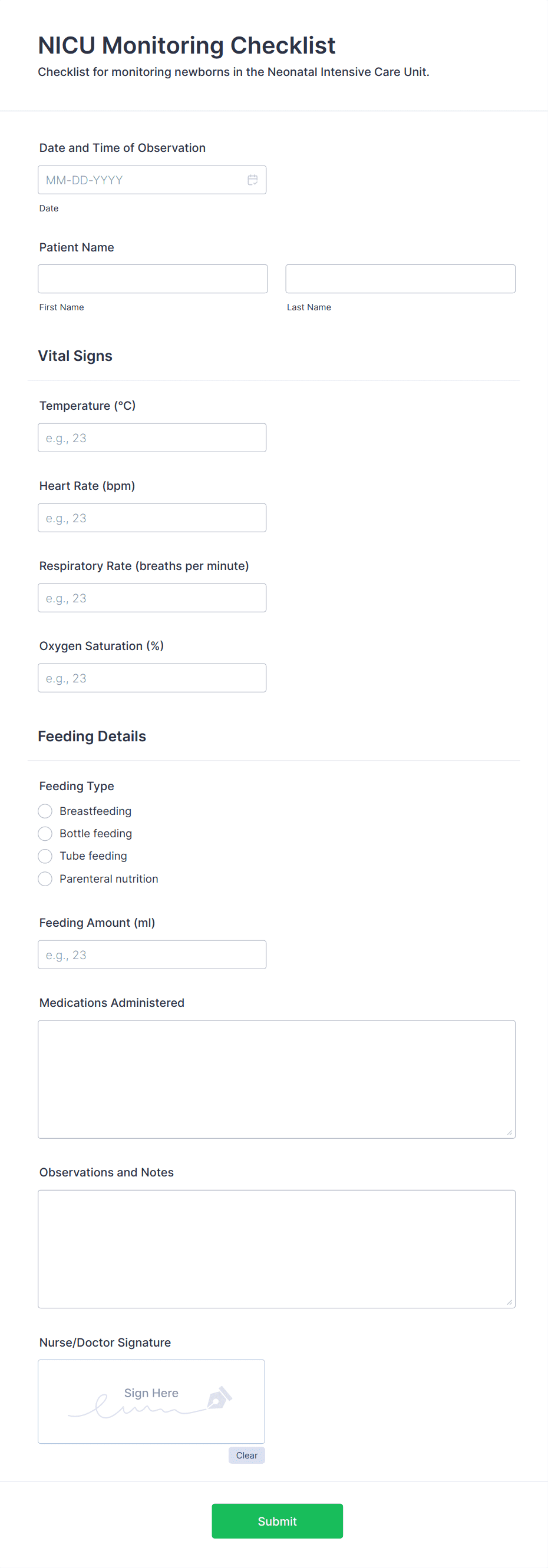Viewport: 548px width, 1568px height.
Task: Focus the First Name field
Action: 152,277
